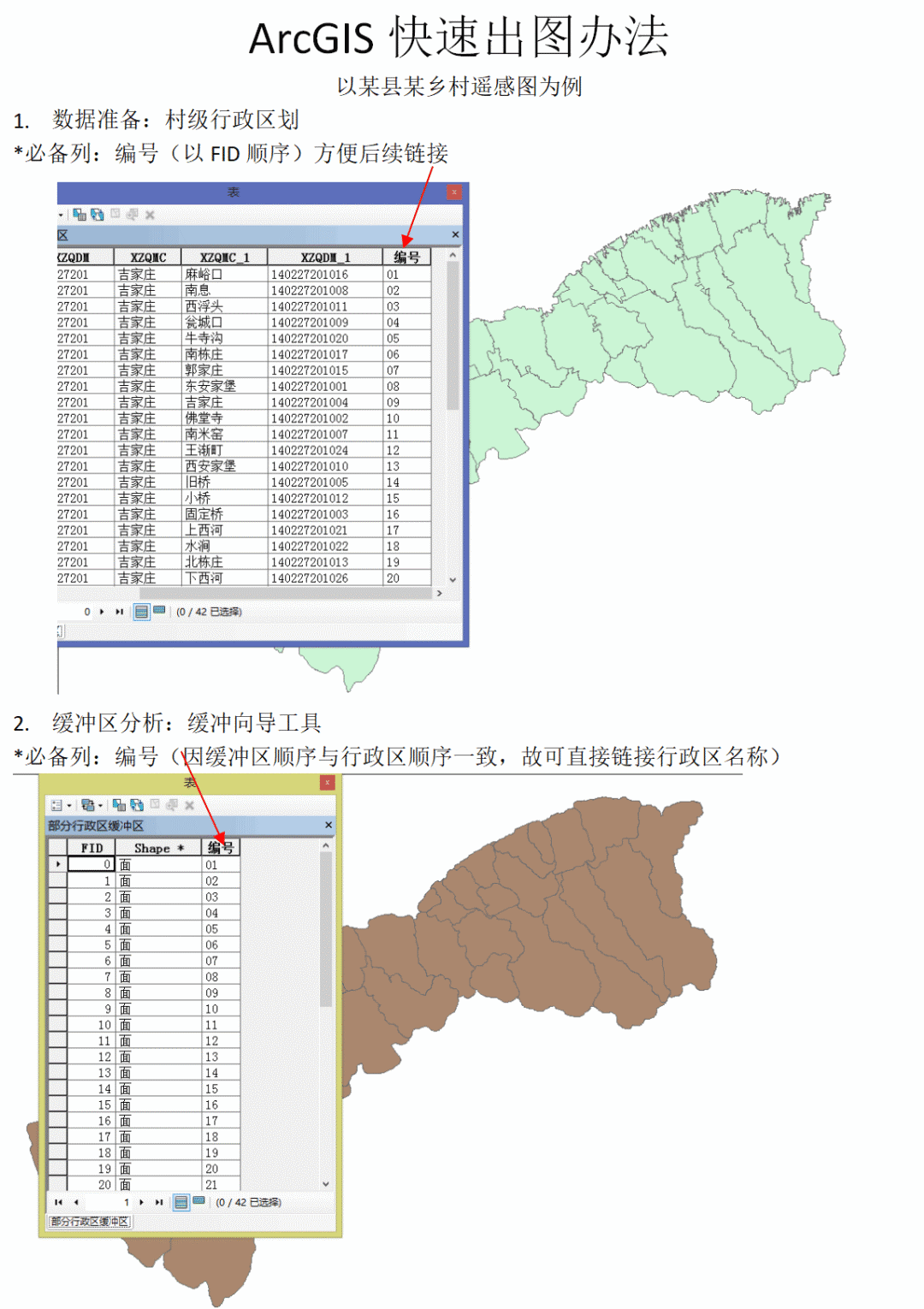Click the 编号 column header in upper table

406,257
